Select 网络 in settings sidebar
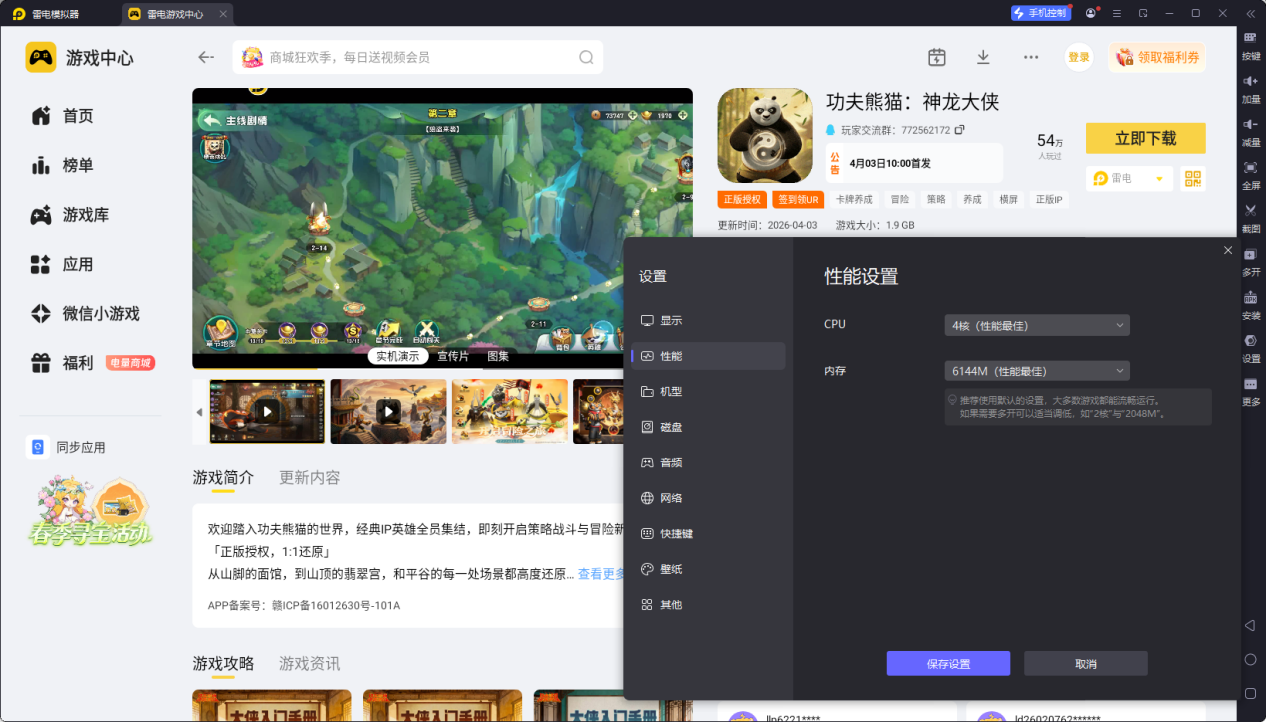The image size is (1266, 722). (670, 498)
